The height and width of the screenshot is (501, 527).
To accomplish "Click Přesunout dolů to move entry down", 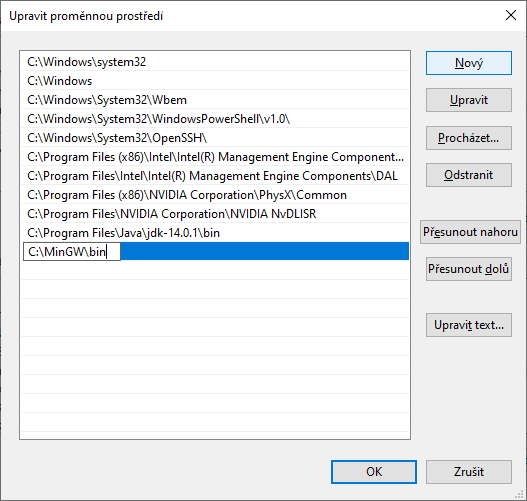I will pyautogui.click(x=469, y=269).
